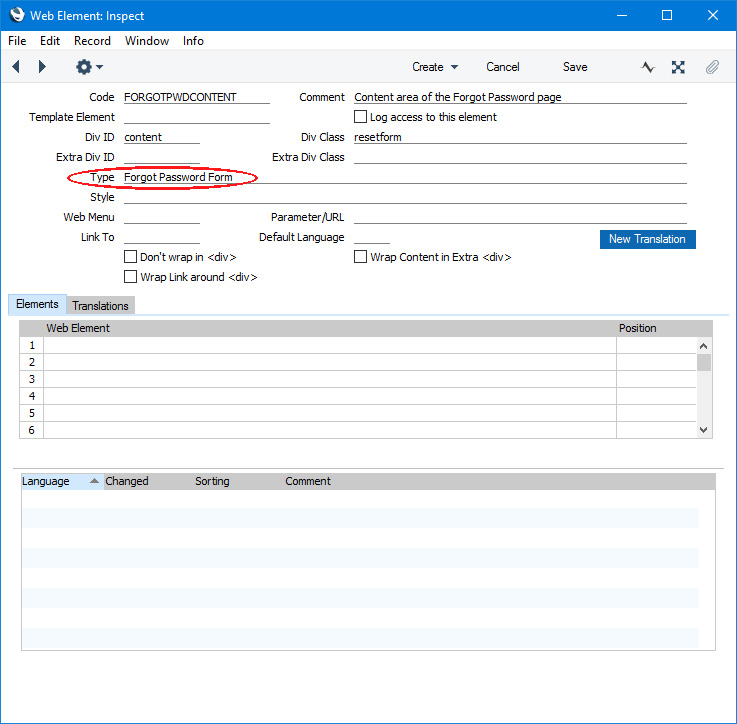Click the Div ID field
Image resolution: width=737 pixels, height=724 pixels.
tap(162, 137)
